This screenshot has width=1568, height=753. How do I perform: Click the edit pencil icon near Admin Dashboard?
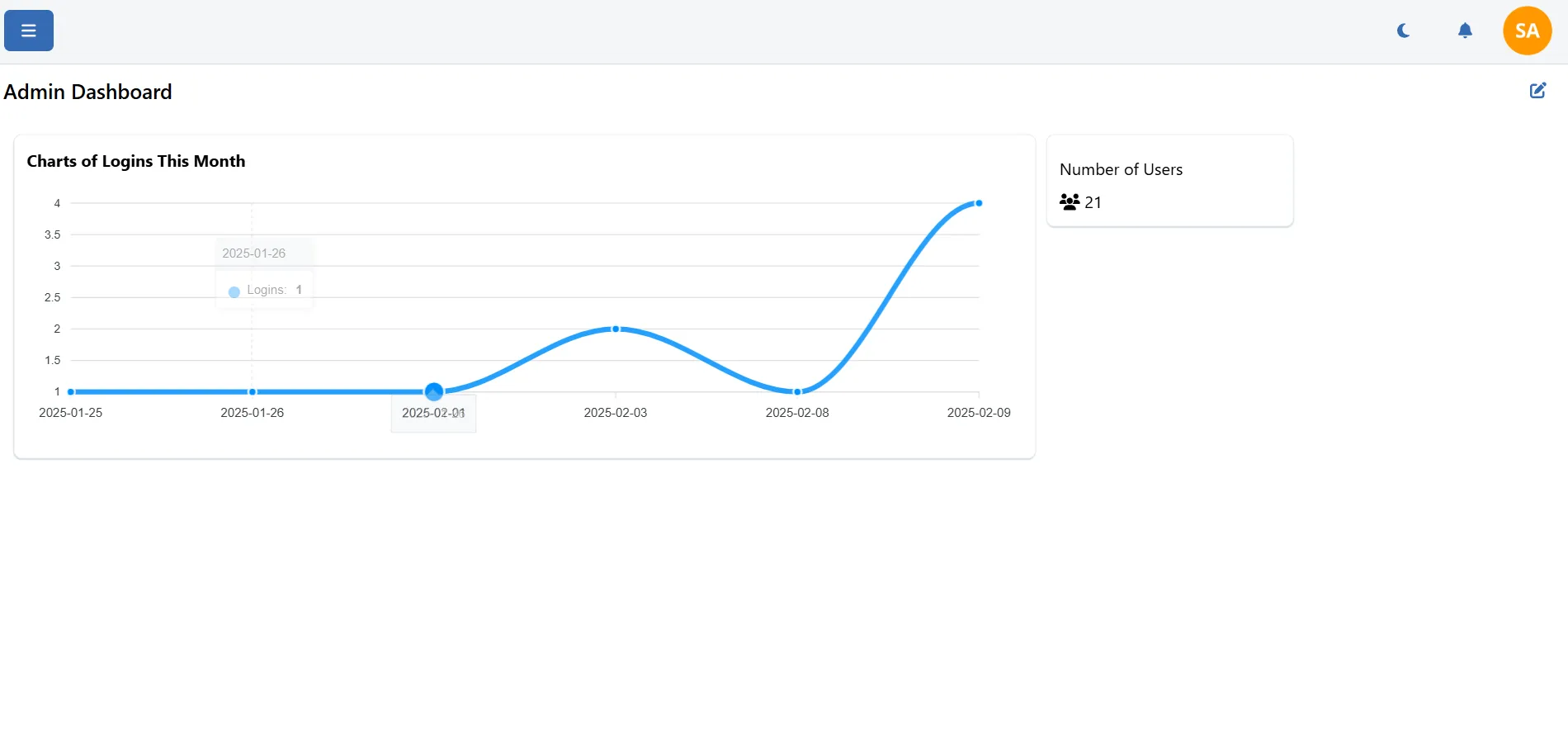click(1537, 90)
